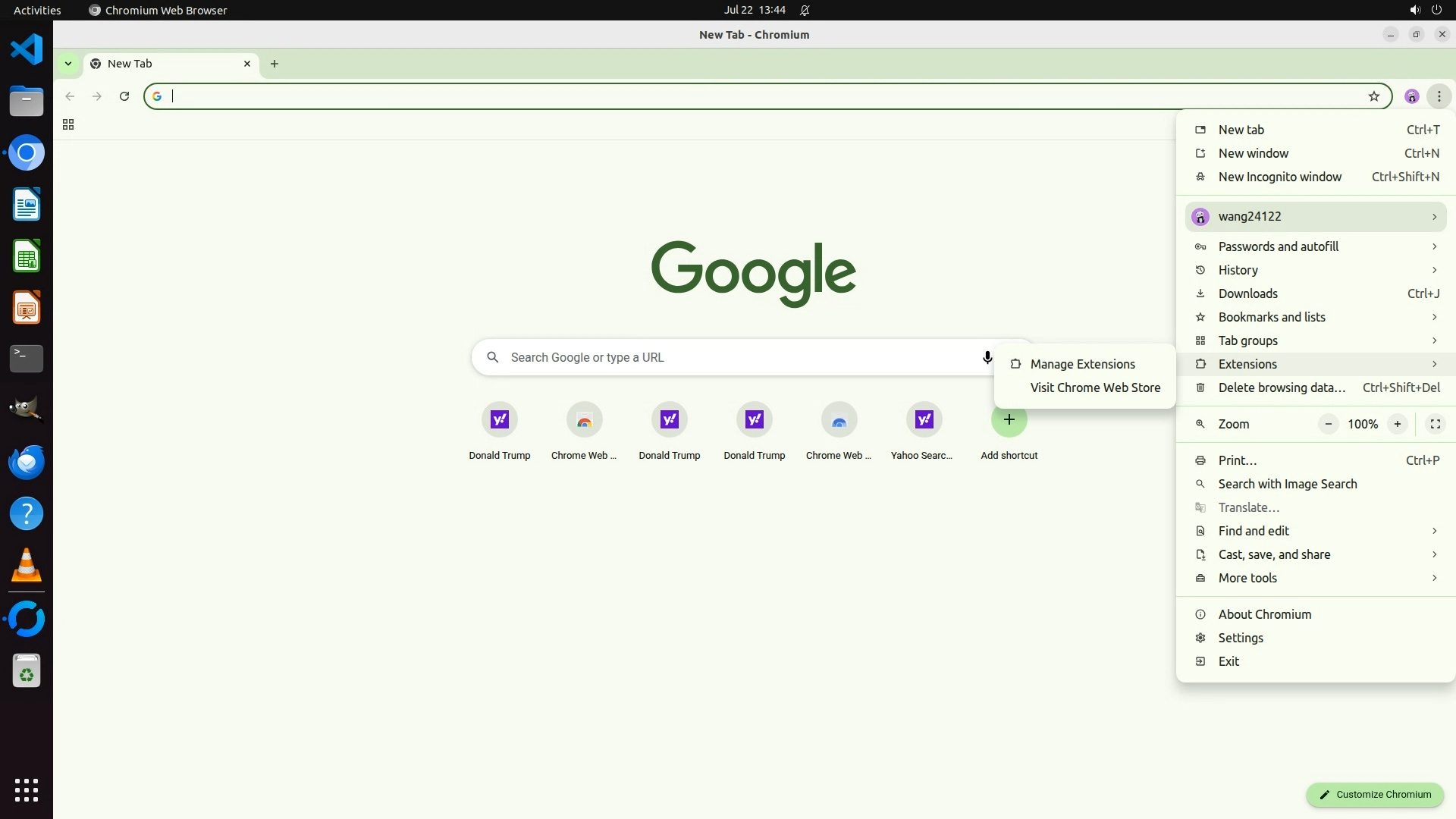This screenshot has height=819, width=1456.
Task: Click the three-dot Chromium menu icon
Action: (x=1439, y=96)
